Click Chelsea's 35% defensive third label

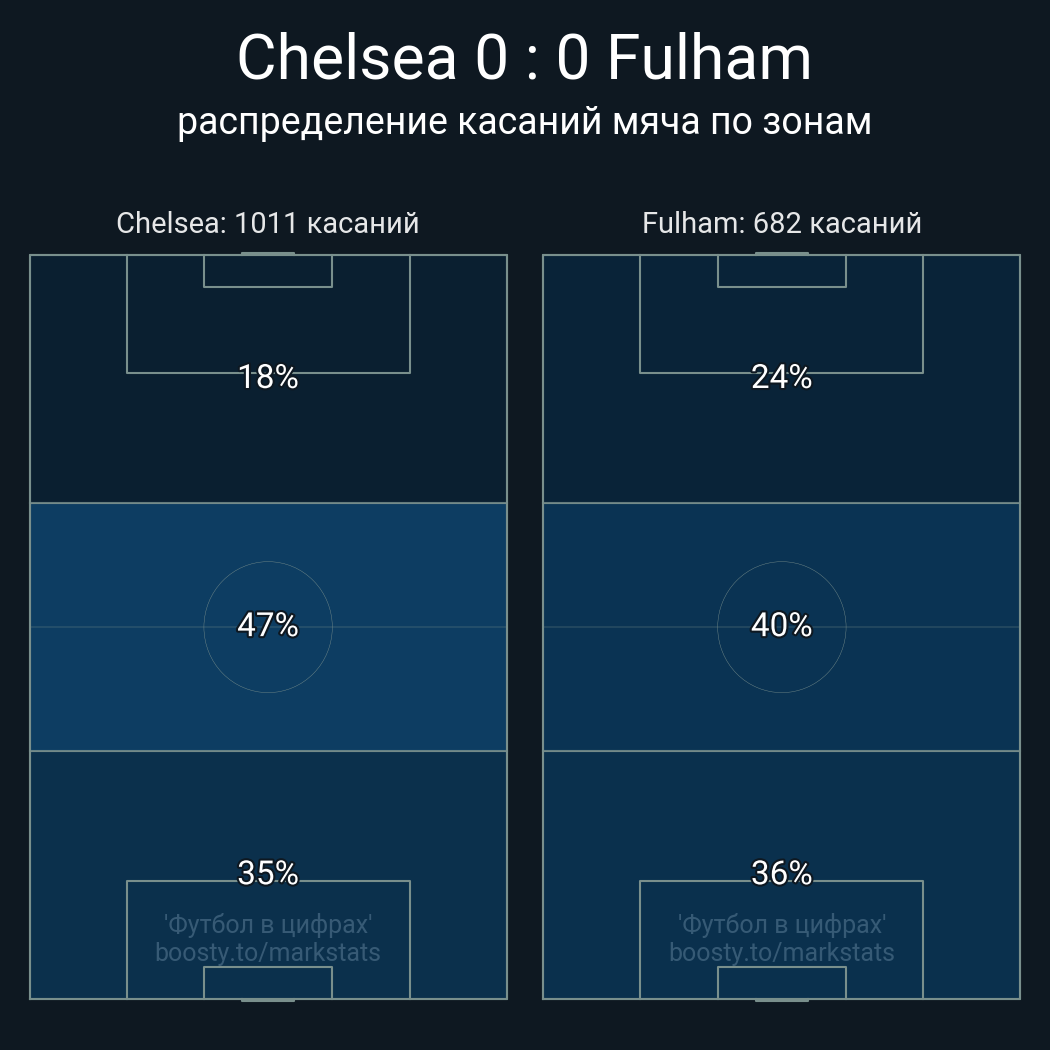(268, 873)
